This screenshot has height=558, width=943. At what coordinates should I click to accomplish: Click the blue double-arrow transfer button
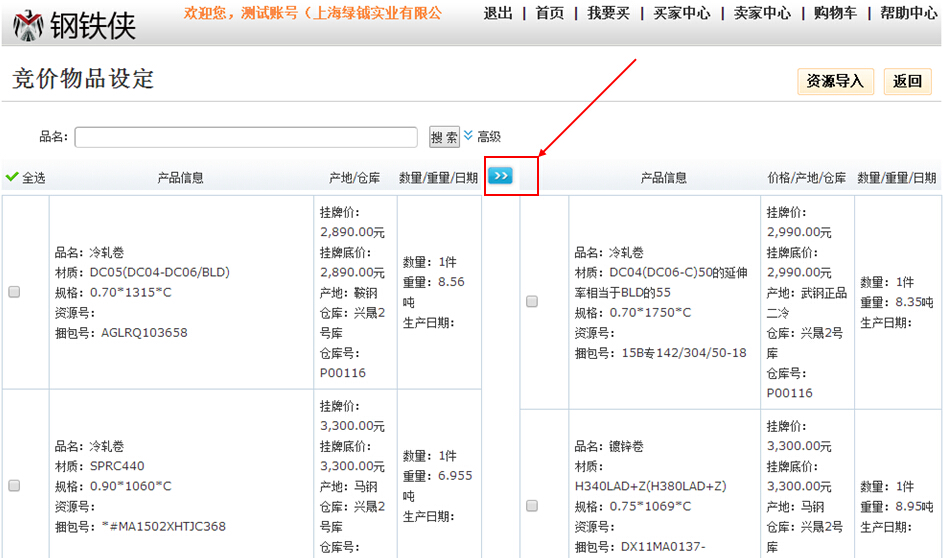click(x=501, y=176)
